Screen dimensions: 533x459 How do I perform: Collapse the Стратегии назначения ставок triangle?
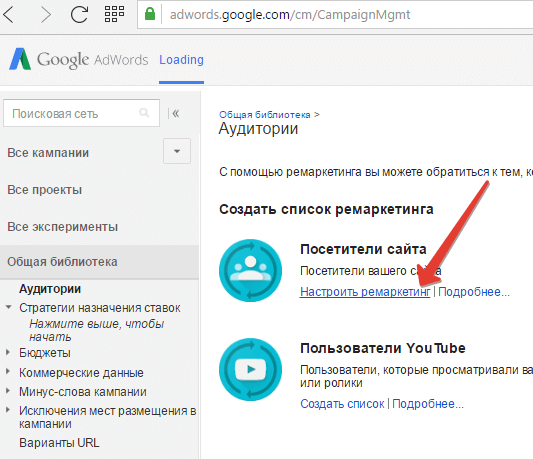coord(8,307)
